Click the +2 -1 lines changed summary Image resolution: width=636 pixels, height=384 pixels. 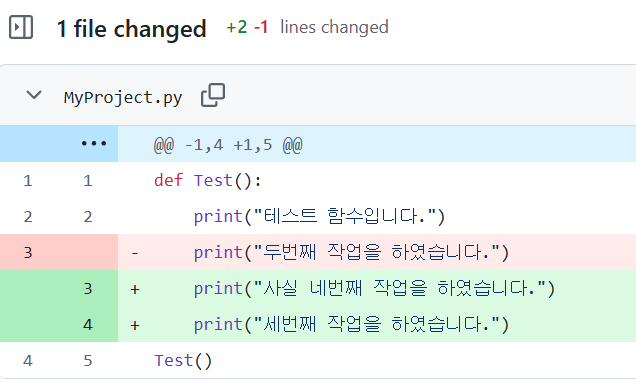(x=307, y=27)
